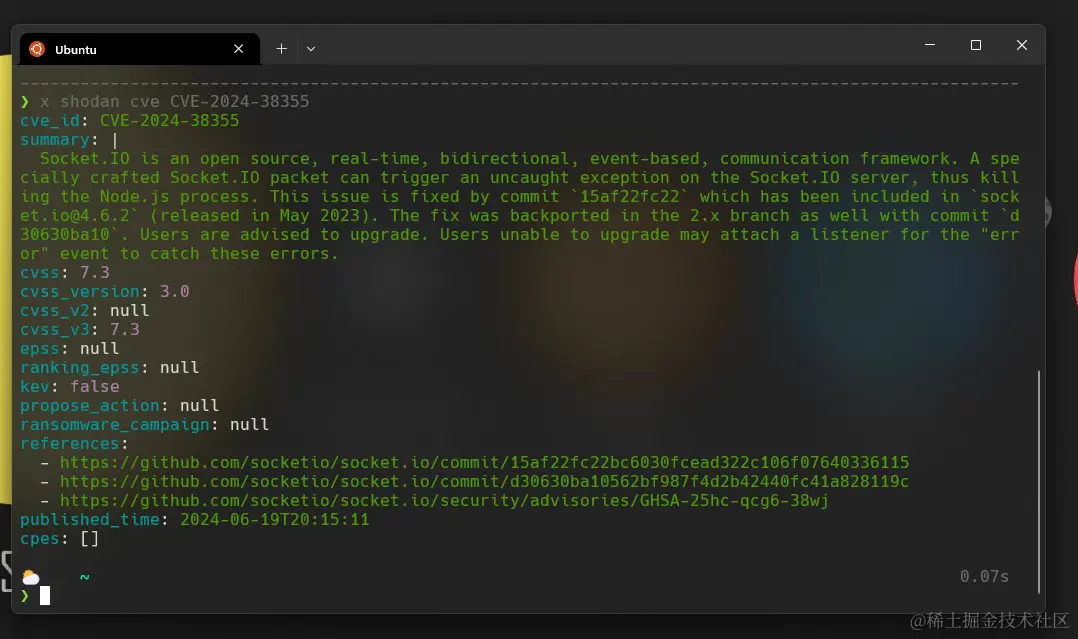Click the green prompt arrow at the bottom
This screenshot has height=639, width=1078.
[x=26, y=595]
